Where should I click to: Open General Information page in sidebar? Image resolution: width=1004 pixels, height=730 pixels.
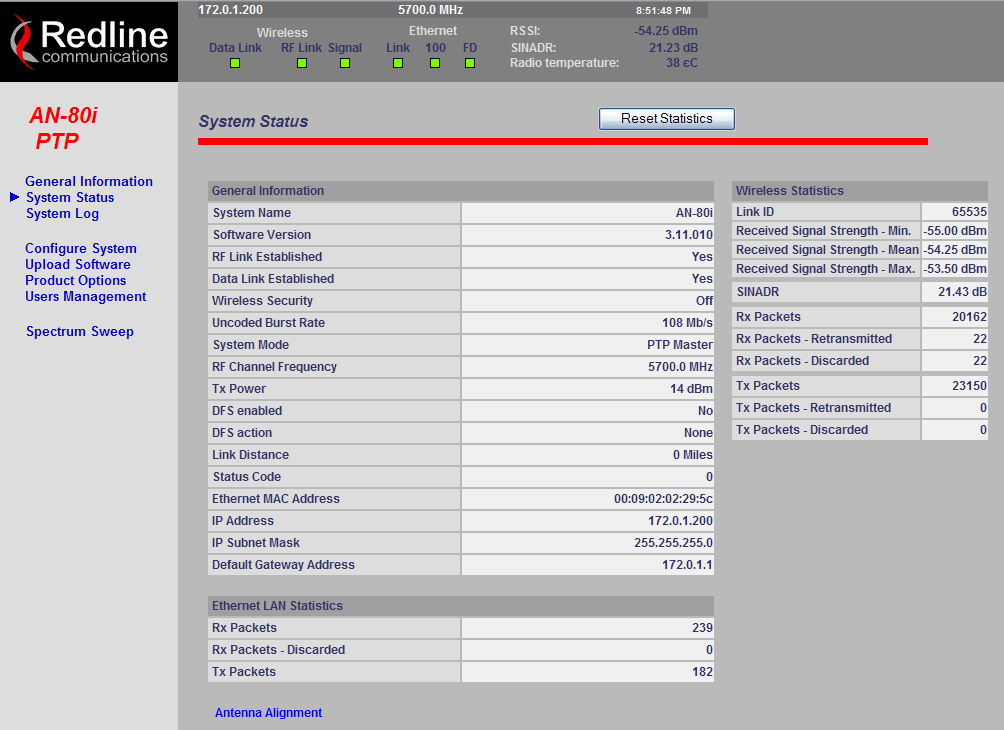pos(89,182)
